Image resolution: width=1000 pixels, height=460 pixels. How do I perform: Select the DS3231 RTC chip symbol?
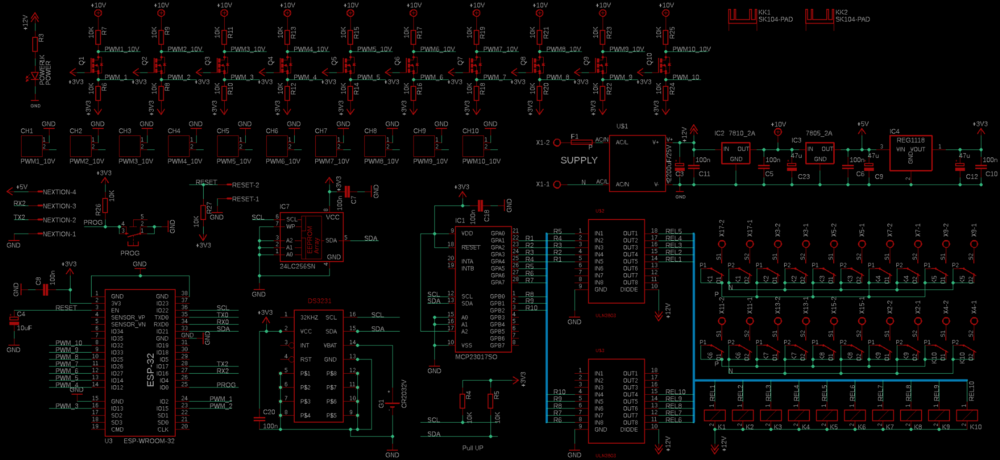(x=318, y=366)
